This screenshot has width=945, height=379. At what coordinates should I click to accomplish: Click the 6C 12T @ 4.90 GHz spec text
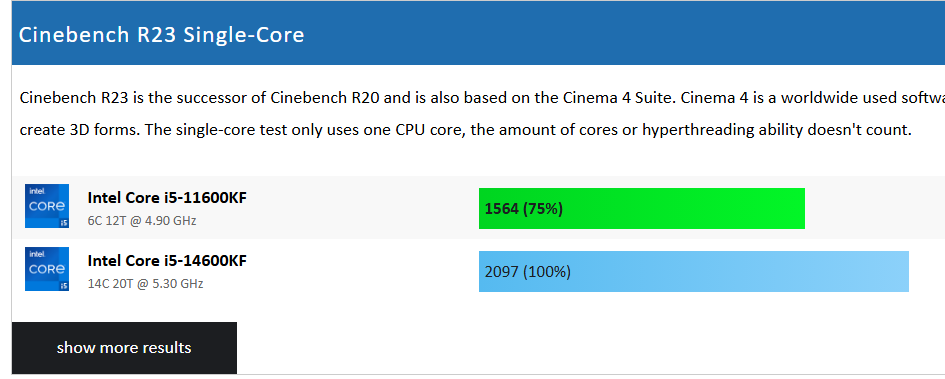point(142,221)
